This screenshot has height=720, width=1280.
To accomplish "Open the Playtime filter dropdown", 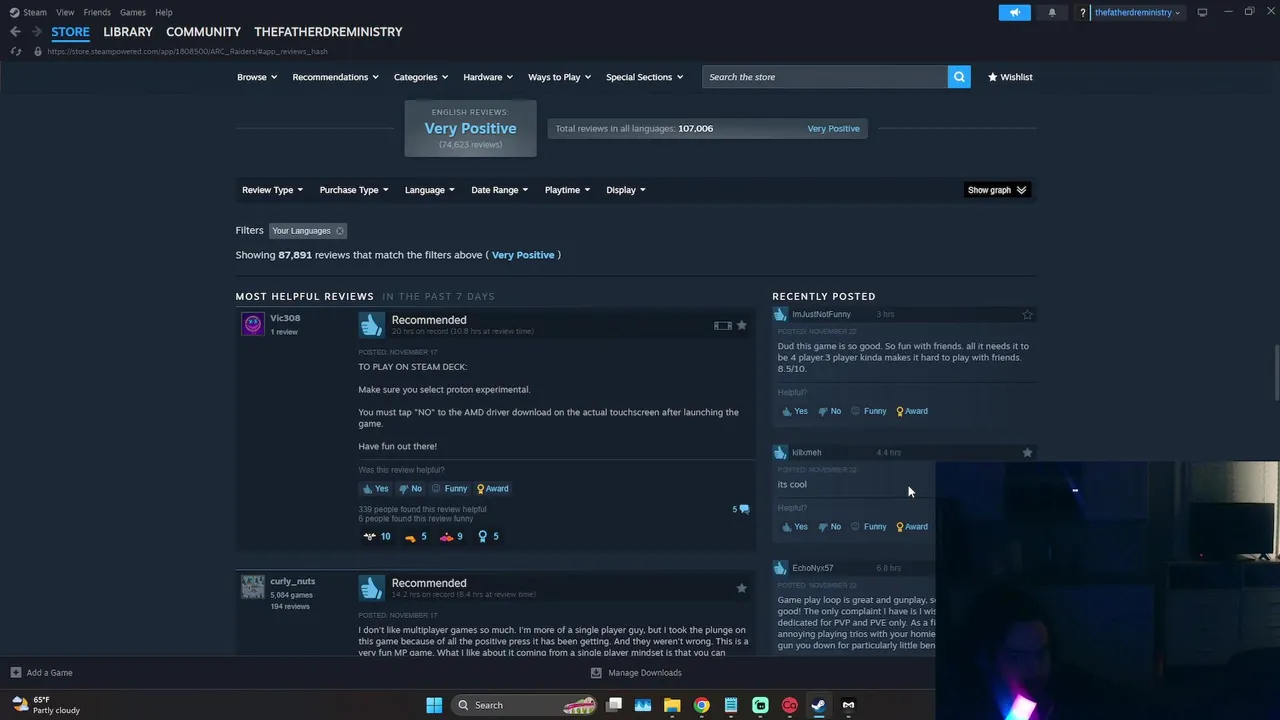I will 567,190.
